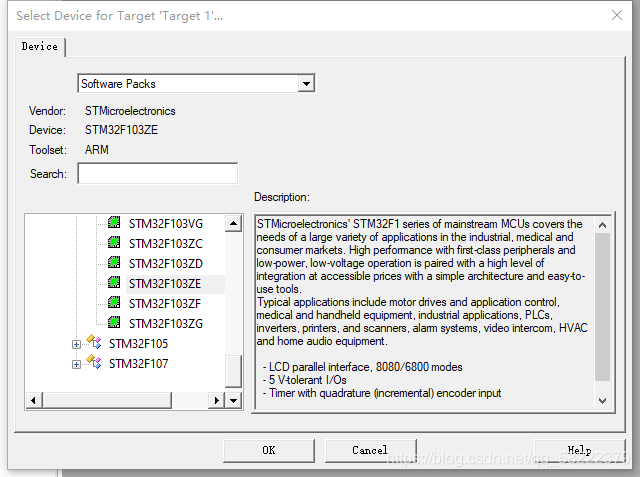Click 'Timer with quadrature' description line
The image size is (640, 477).
point(382,393)
